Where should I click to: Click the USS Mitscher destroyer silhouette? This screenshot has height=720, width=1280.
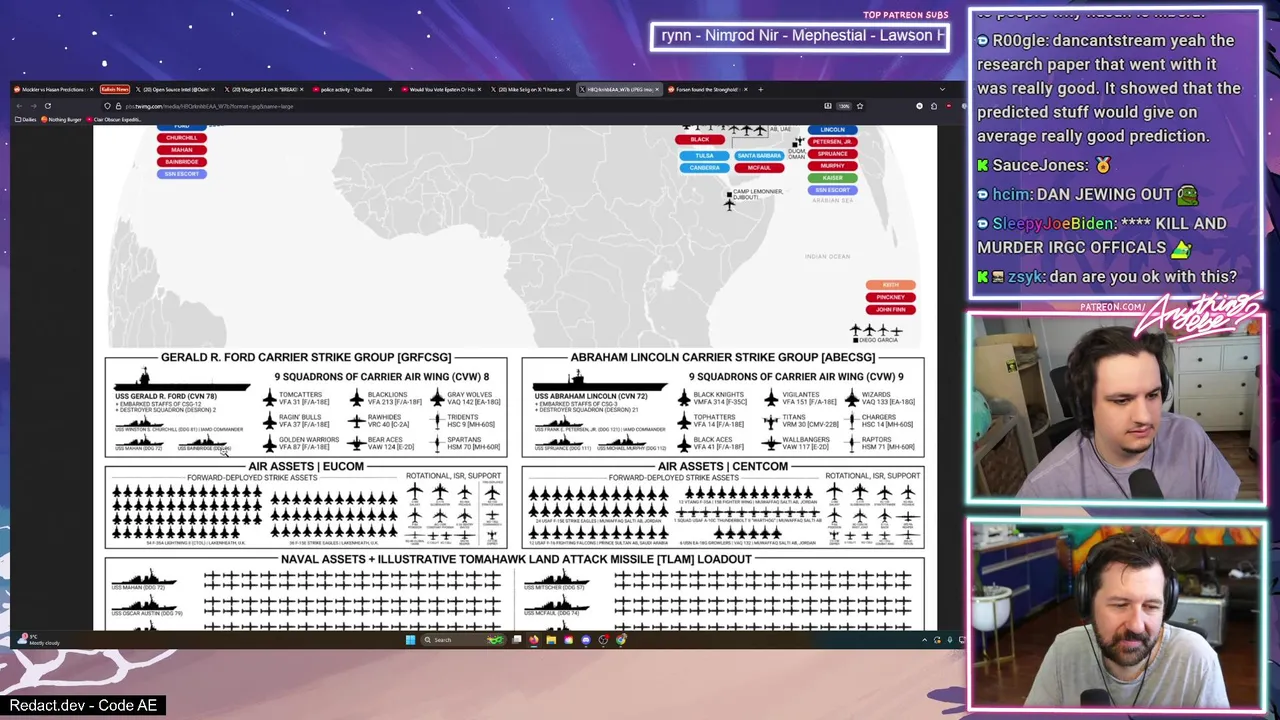557,578
